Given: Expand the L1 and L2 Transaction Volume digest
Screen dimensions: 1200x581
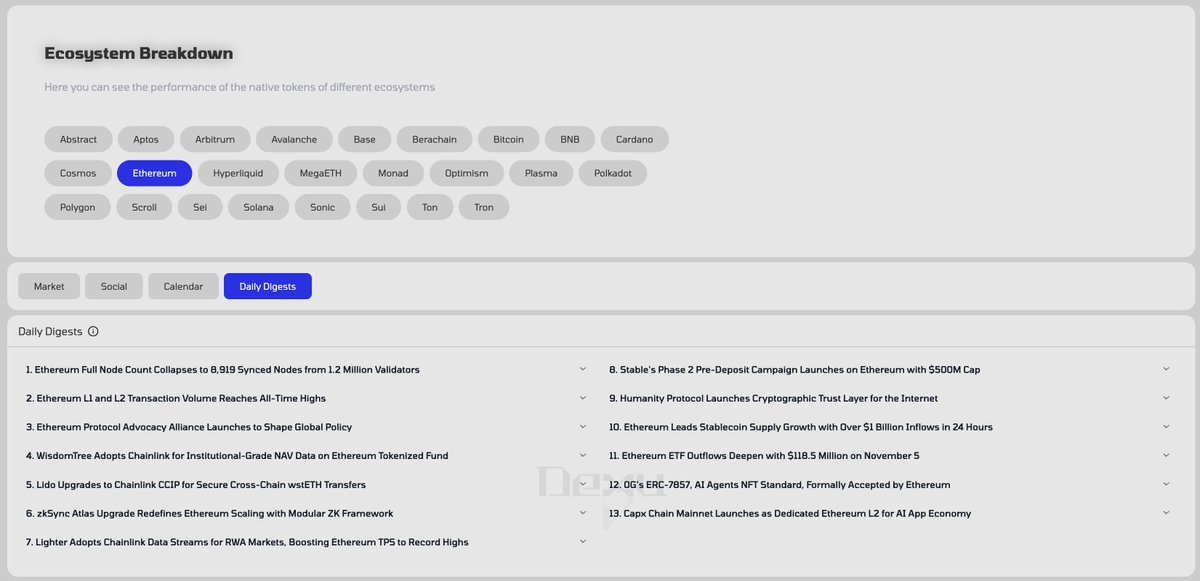Looking at the screenshot, I should 583,398.
